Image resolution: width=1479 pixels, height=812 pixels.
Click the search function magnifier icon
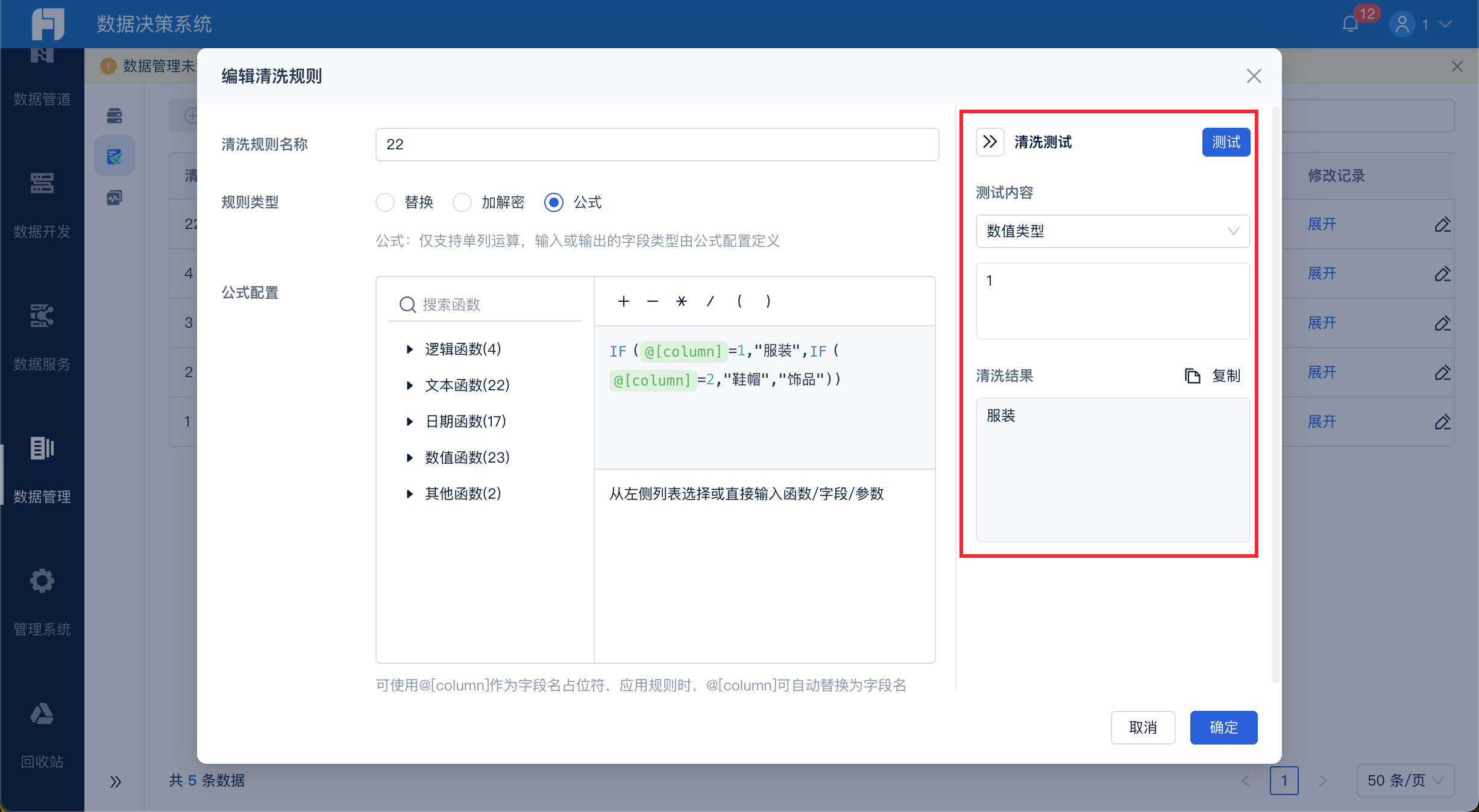click(x=407, y=305)
